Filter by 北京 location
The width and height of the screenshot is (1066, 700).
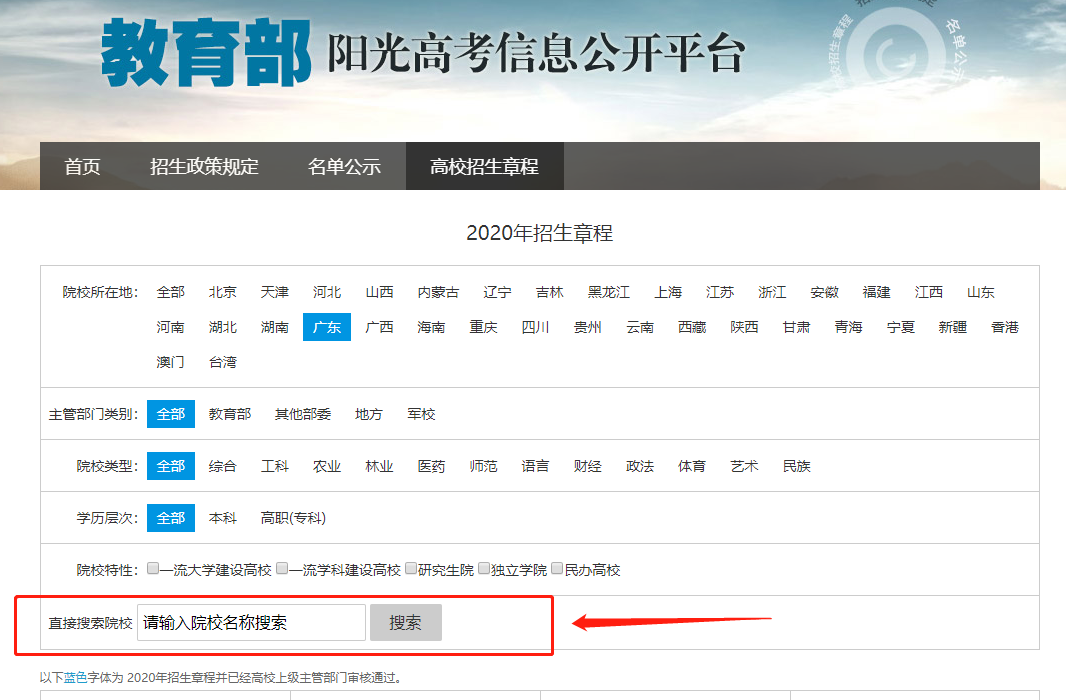pyautogui.click(x=222, y=292)
